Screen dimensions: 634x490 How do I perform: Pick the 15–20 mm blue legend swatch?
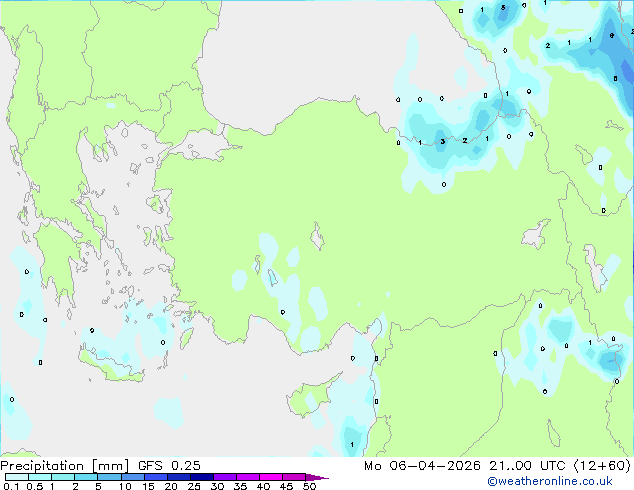click(x=156, y=477)
